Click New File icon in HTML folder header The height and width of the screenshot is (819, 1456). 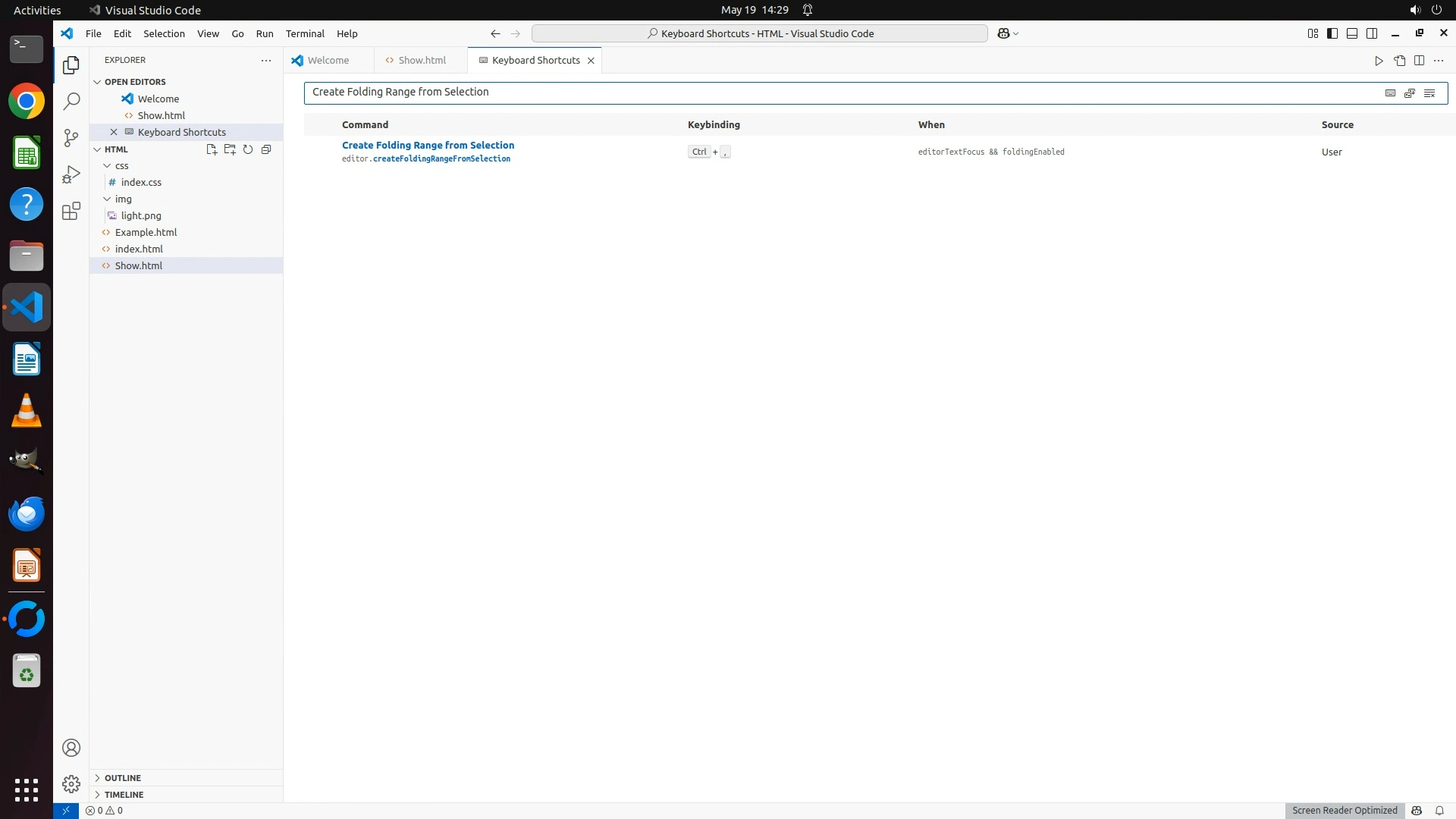click(x=212, y=149)
